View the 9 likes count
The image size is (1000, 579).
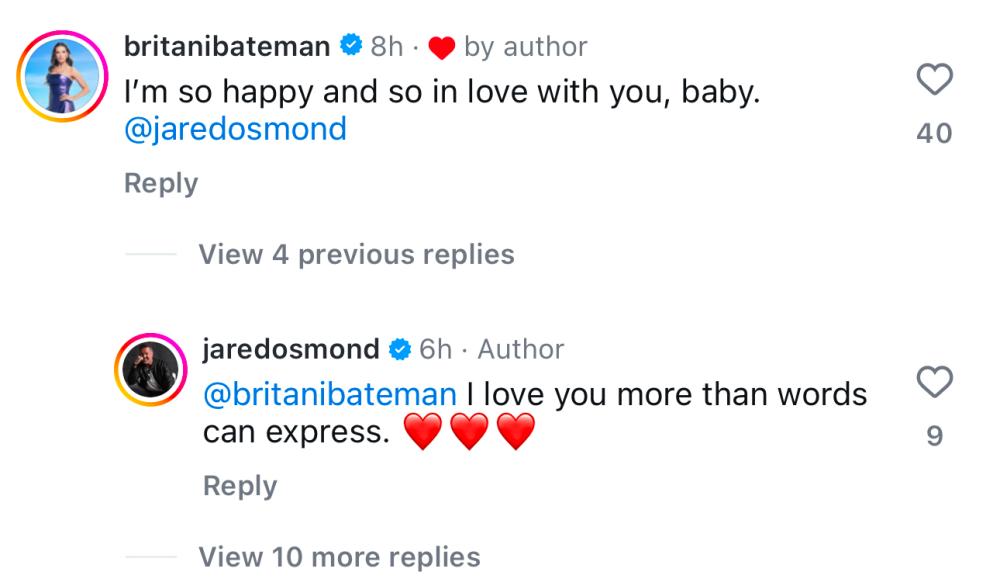934,436
